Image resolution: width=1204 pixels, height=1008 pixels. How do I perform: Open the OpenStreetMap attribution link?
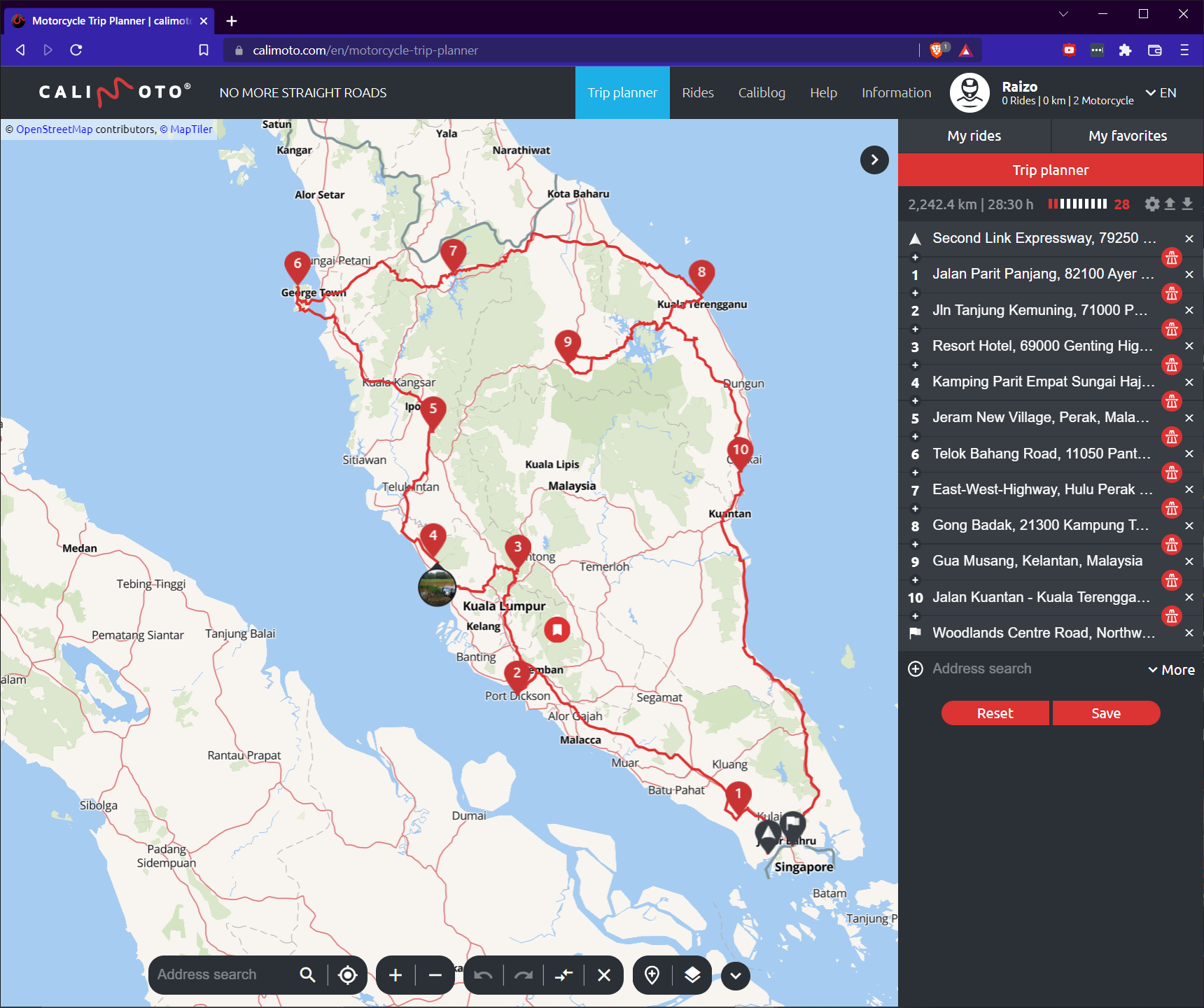(x=54, y=129)
